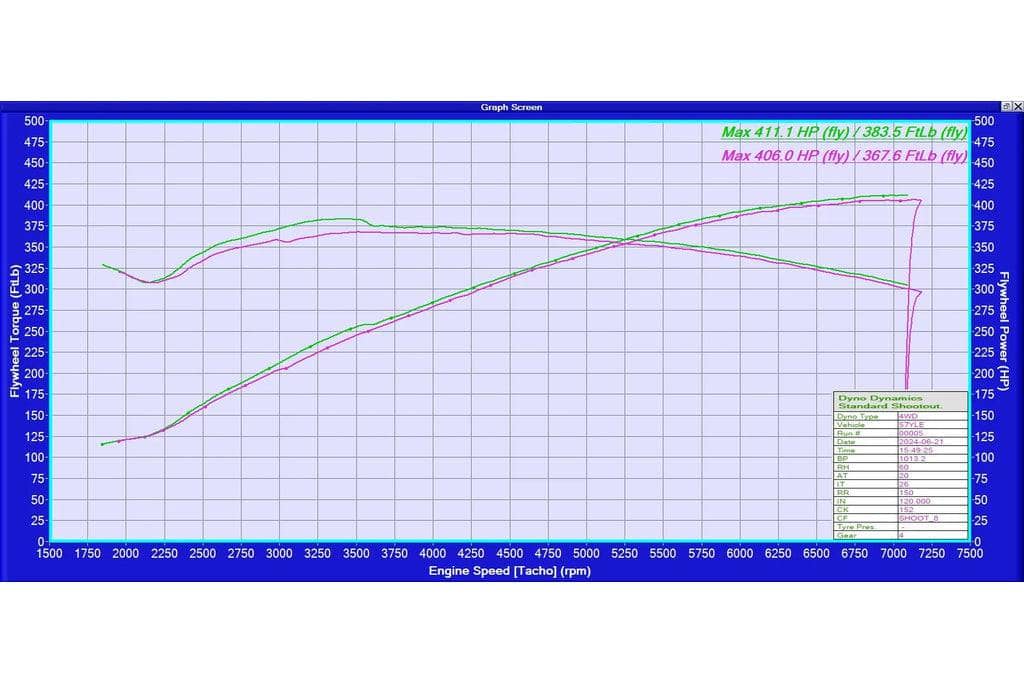Click the RR row value 150

coord(906,492)
